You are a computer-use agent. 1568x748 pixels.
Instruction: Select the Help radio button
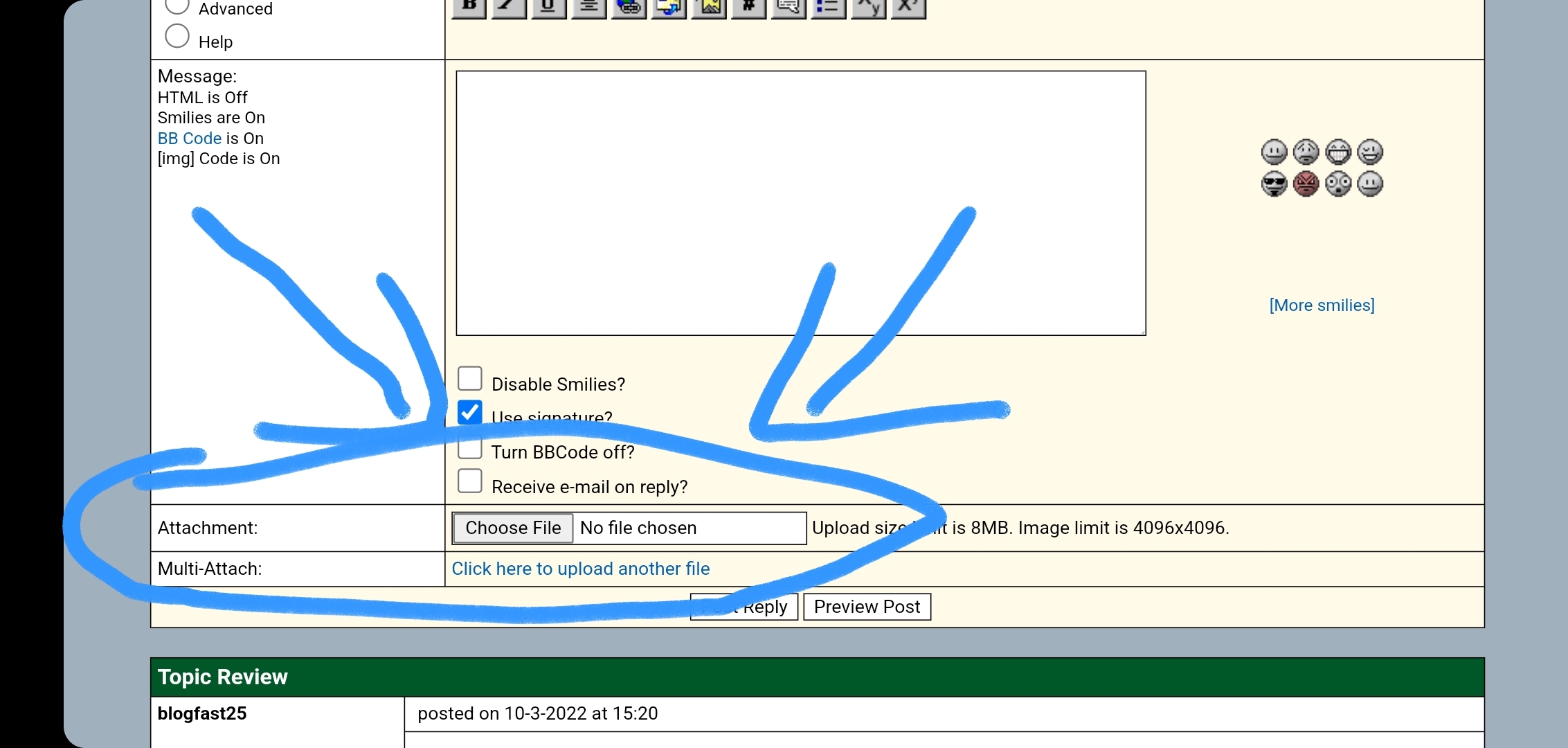click(x=177, y=37)
